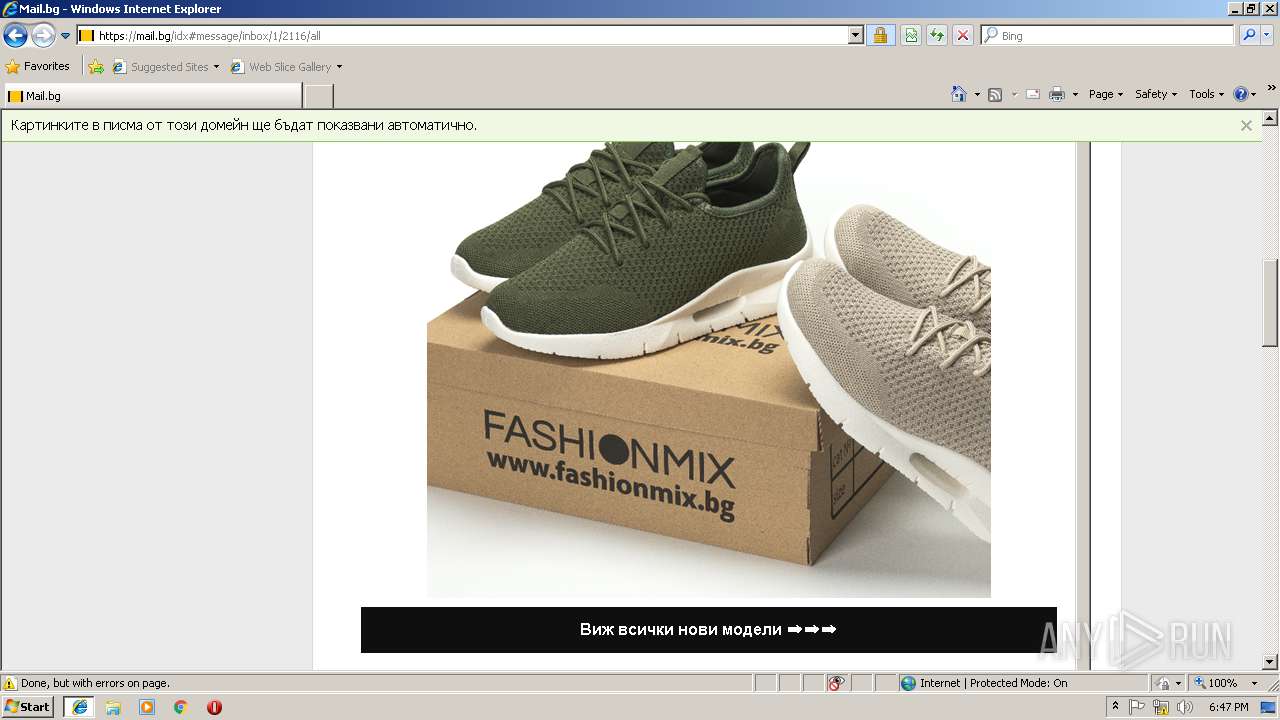Close the green notification bar
The image size is (1280, 720).
pos(1246,125)
